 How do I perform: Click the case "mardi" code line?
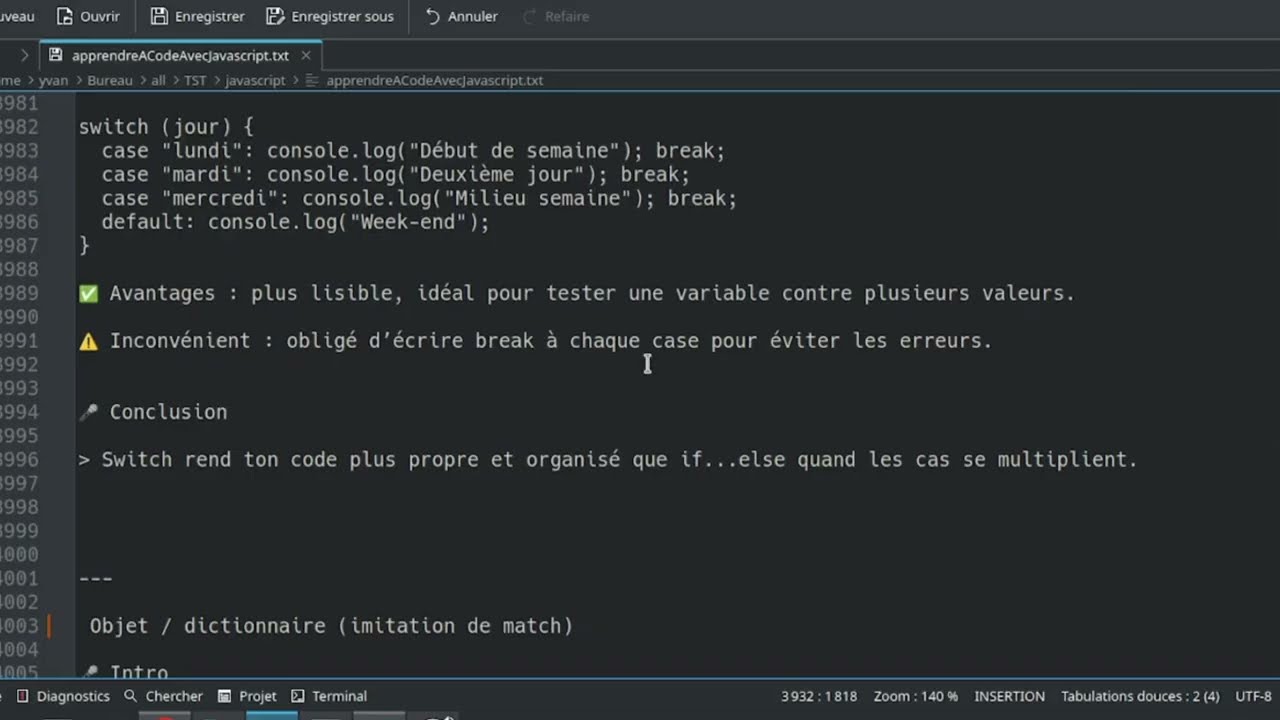396,175
